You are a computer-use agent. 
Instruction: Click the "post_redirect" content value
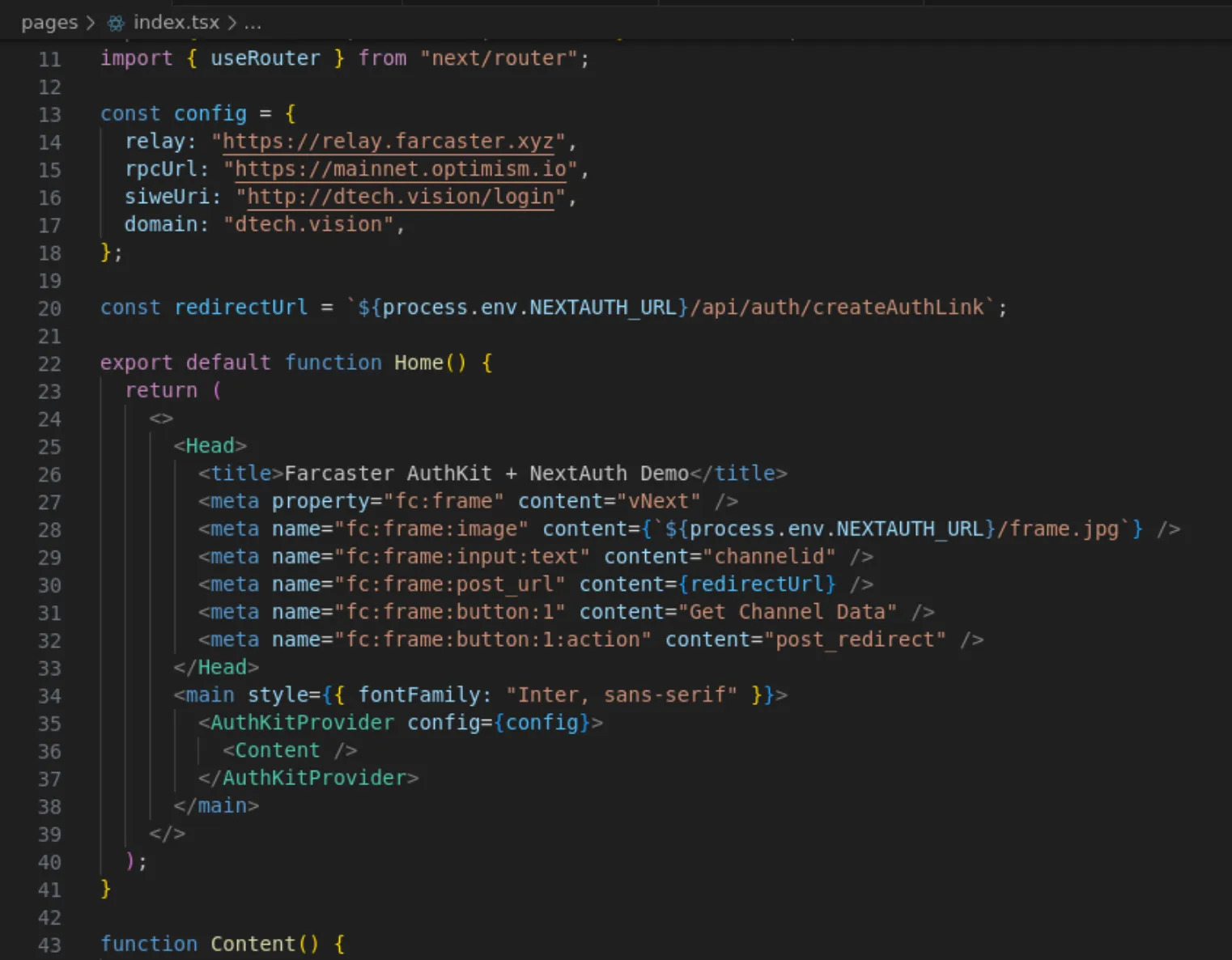855,639
